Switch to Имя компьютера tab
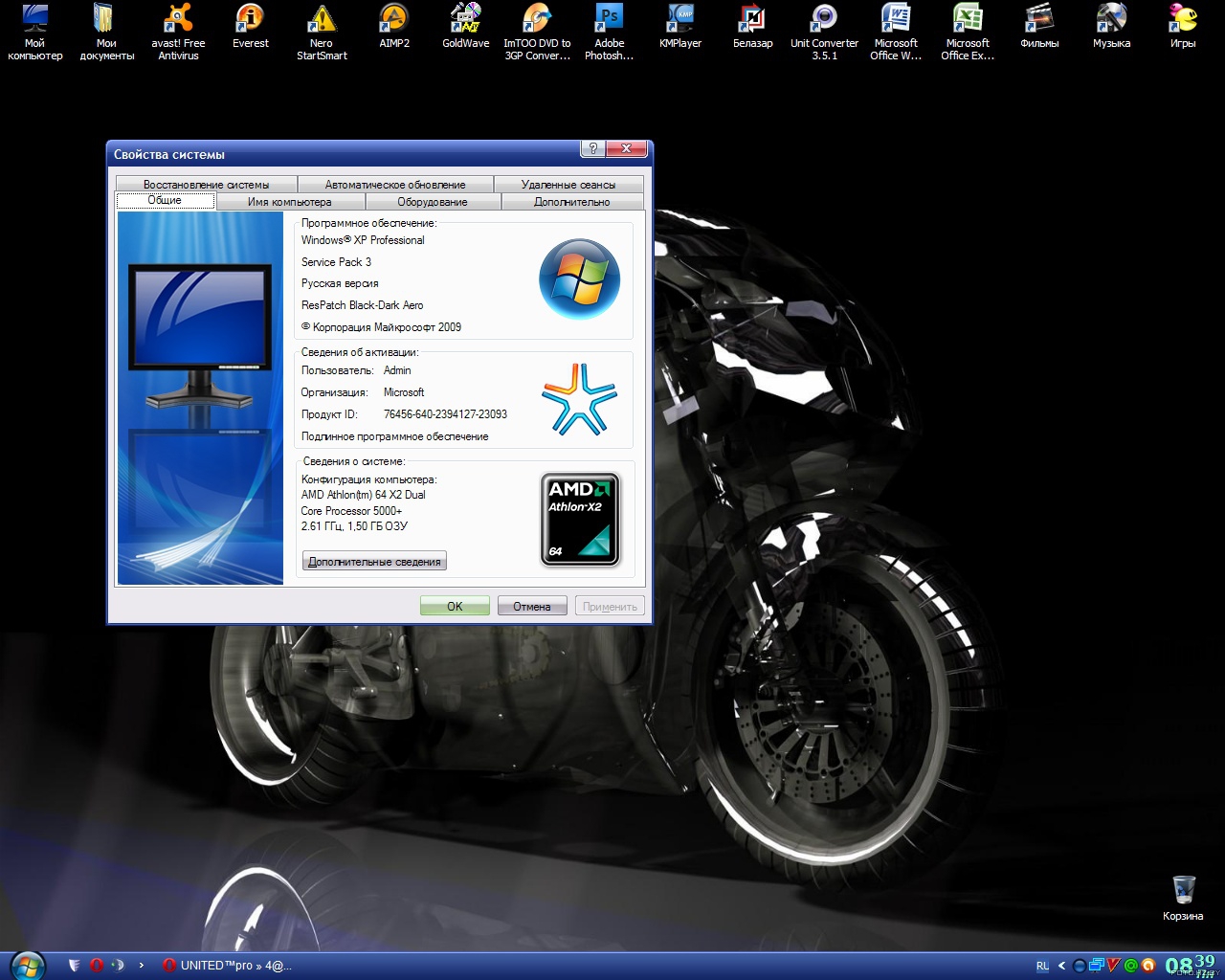This screenshot has height=980, width=1225. (290, 201)
